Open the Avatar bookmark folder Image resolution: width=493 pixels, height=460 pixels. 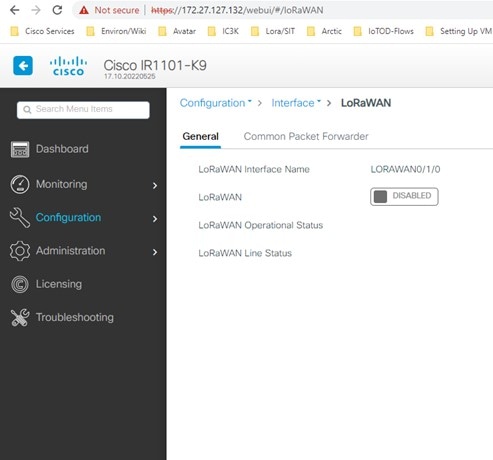pyautogui.click(x=177, y=31)
